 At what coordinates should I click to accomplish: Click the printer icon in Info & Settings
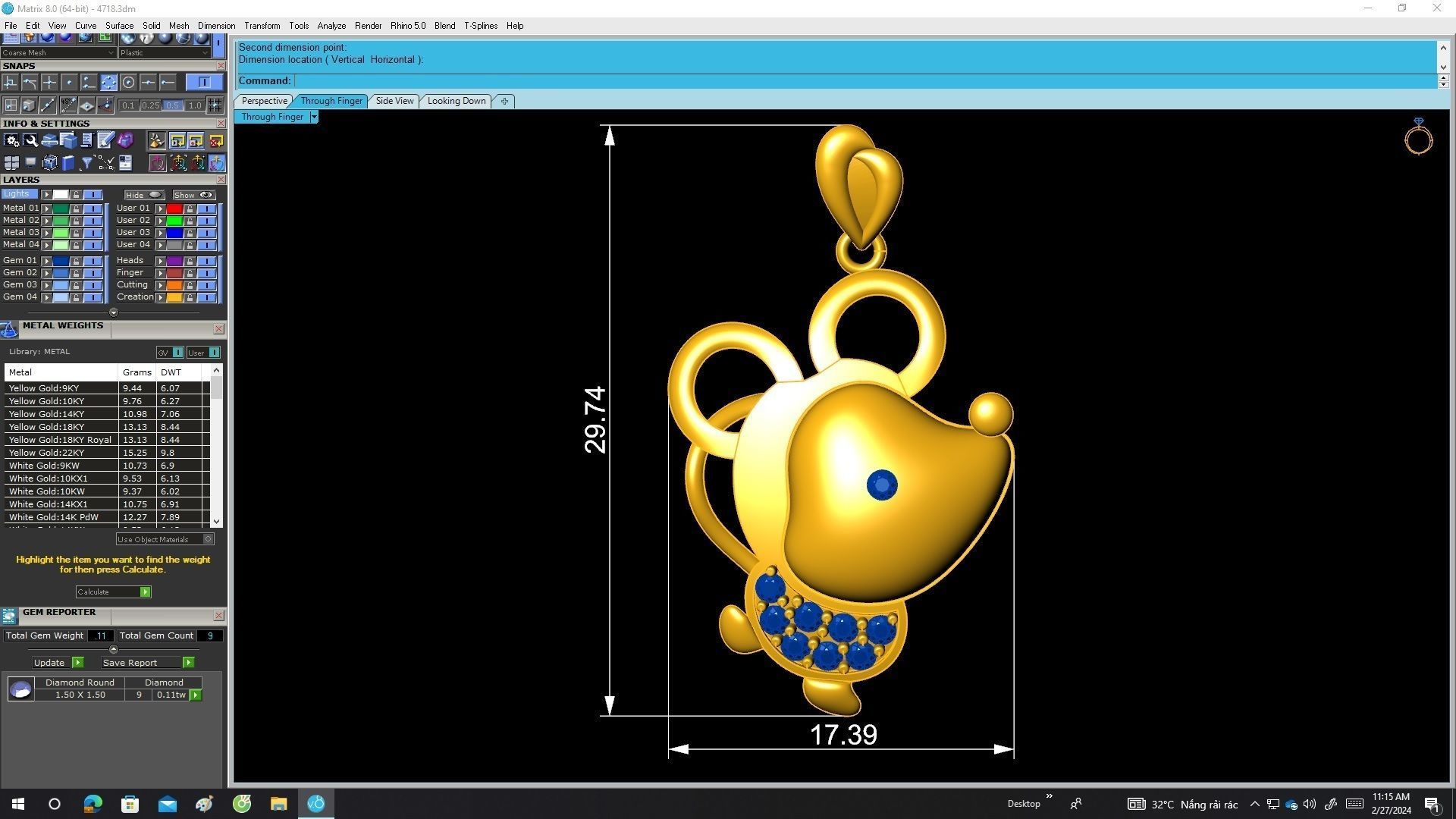[x=49, y=140]
